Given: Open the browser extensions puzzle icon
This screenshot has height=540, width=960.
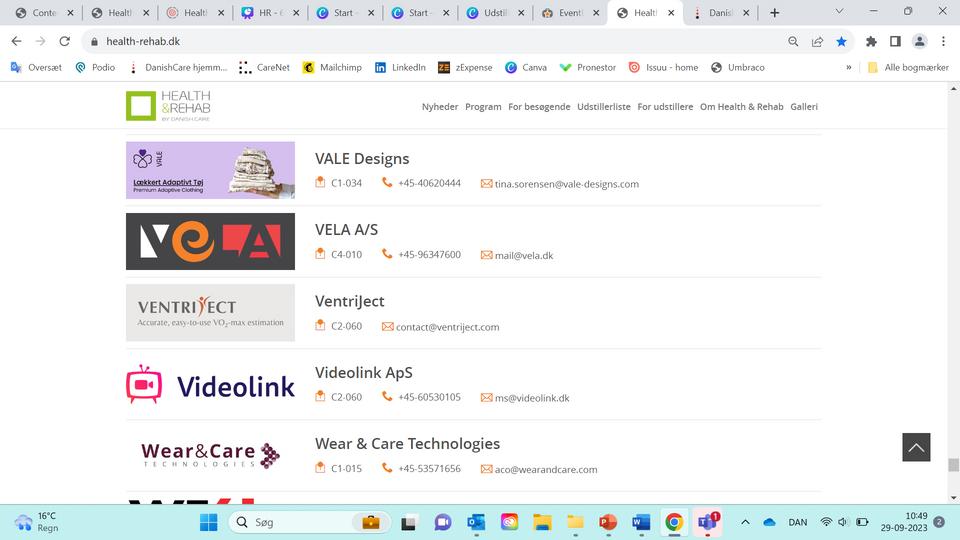Looking at the screenshot, I should pyautogui.click(x=871, y=41).
